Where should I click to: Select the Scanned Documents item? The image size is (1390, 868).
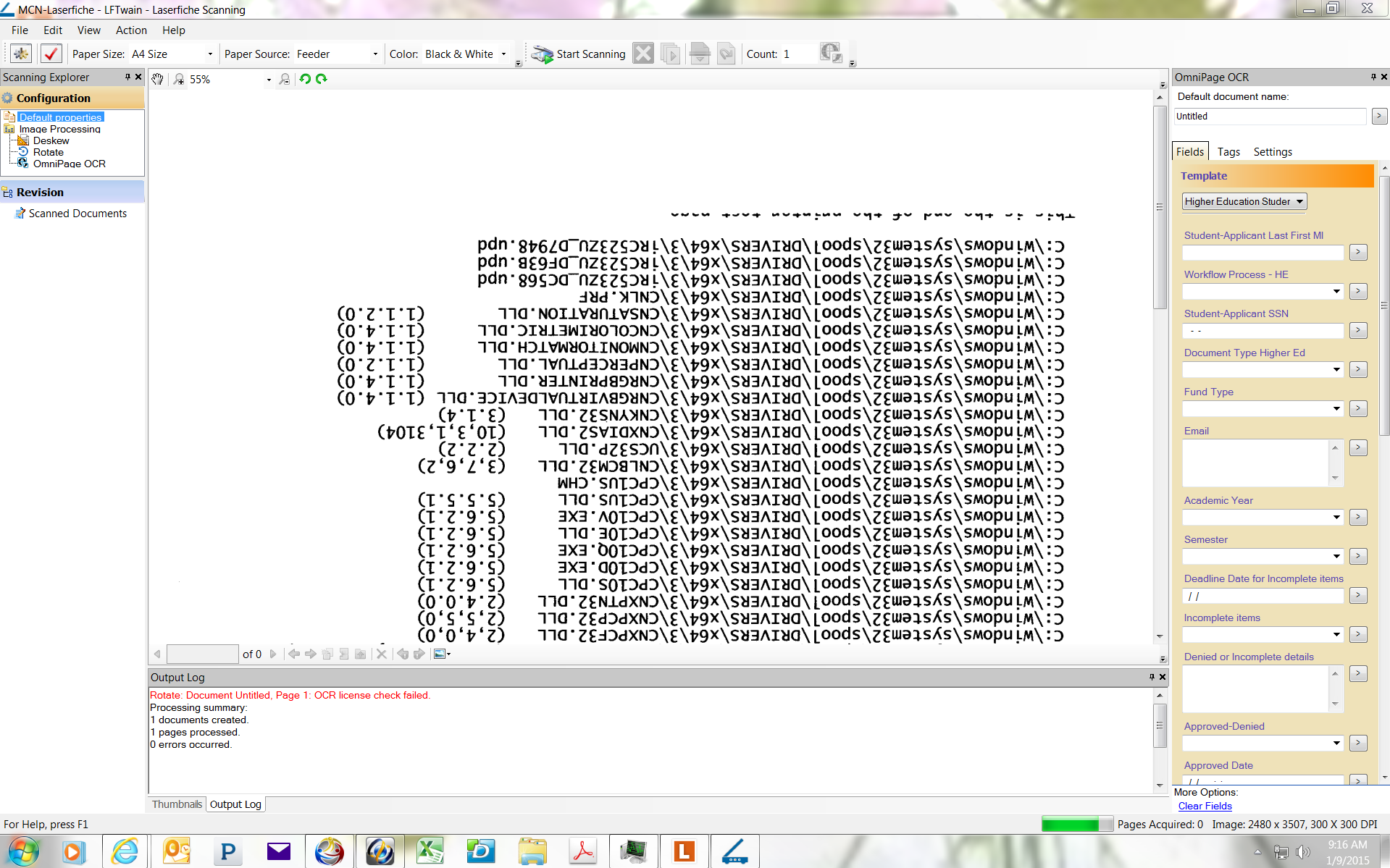click(78, 214)
